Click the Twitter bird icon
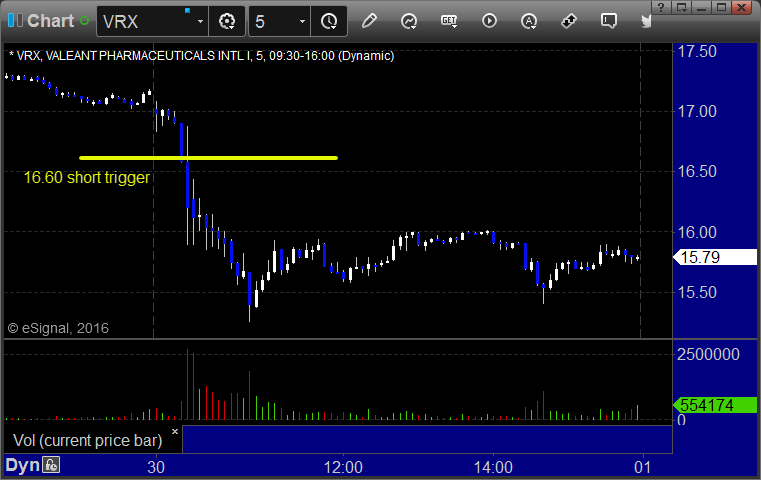761x480 pixels. [x=646, y=21]
